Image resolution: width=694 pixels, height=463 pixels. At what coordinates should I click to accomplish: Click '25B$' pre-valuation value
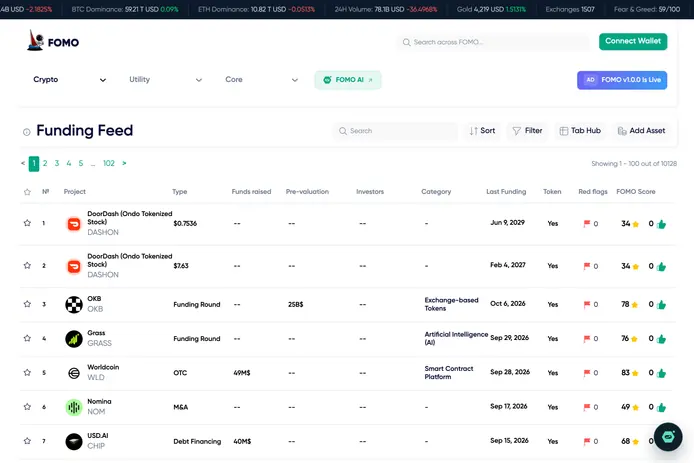pyautogui.click(x=296, y=305)
